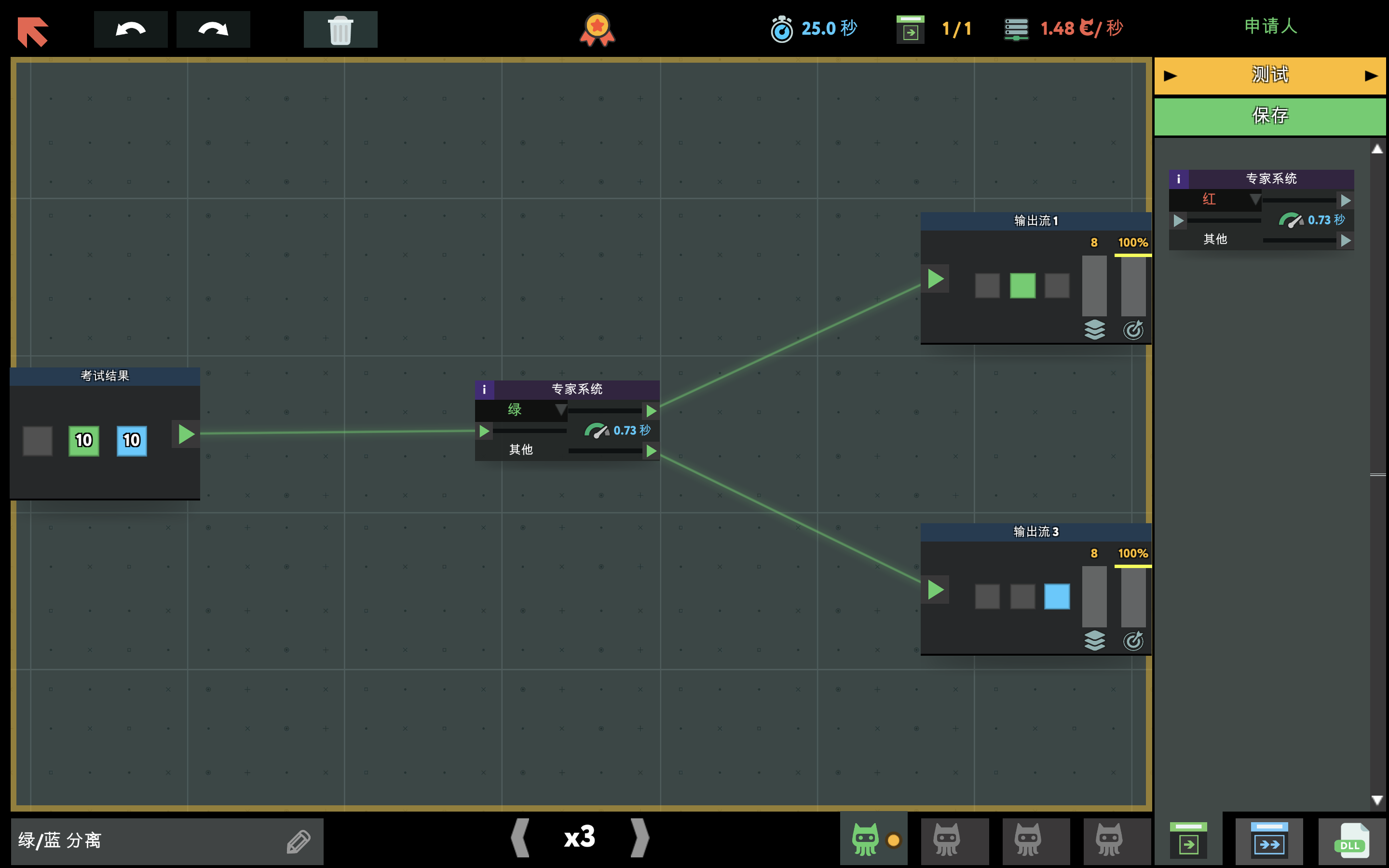The height and width of the screenshot is (868, 1389).
Task: Open the 红 dropdown in side panel
Action: pyautogui.click(x=1255, y=199)
